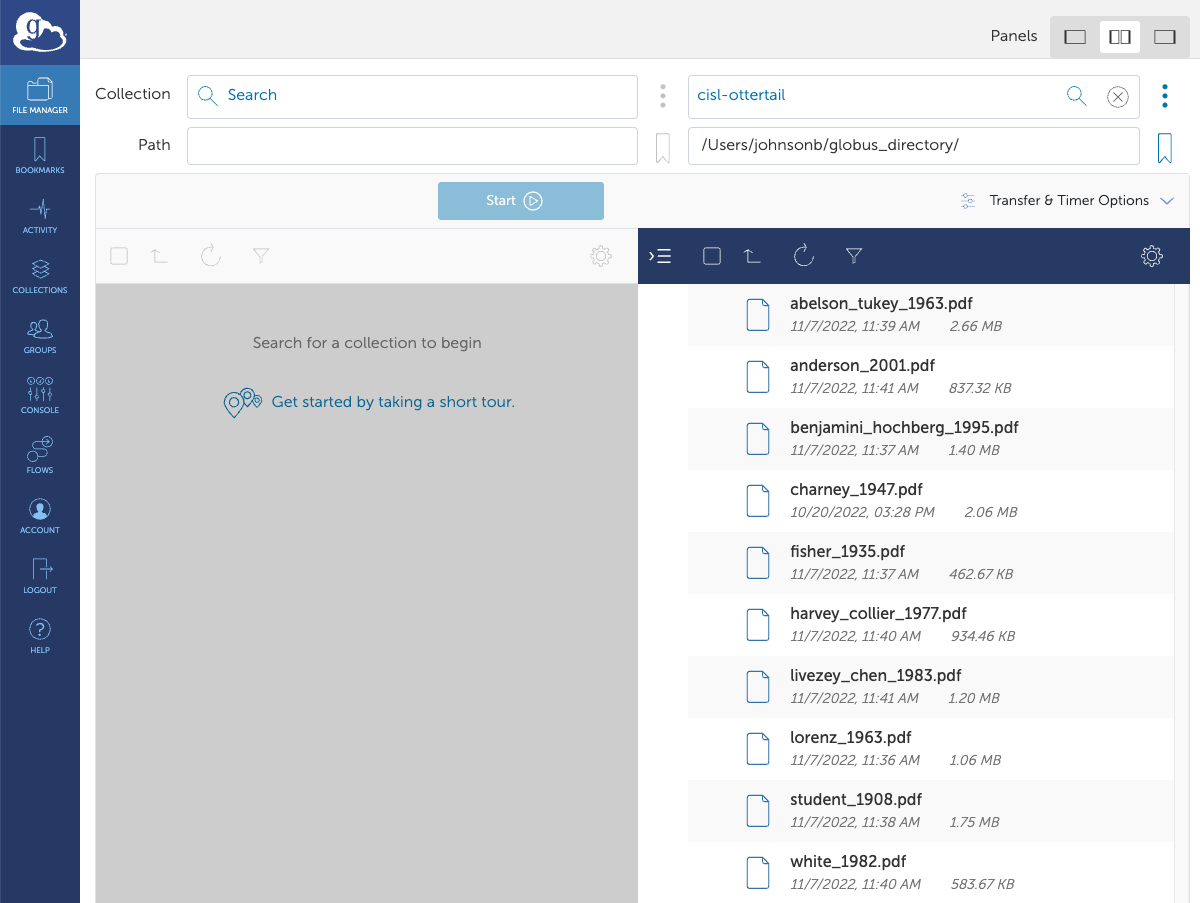1200x903 pixels.
Task: Open the Flows sidebar page
Action: click(x=40, y=456)
